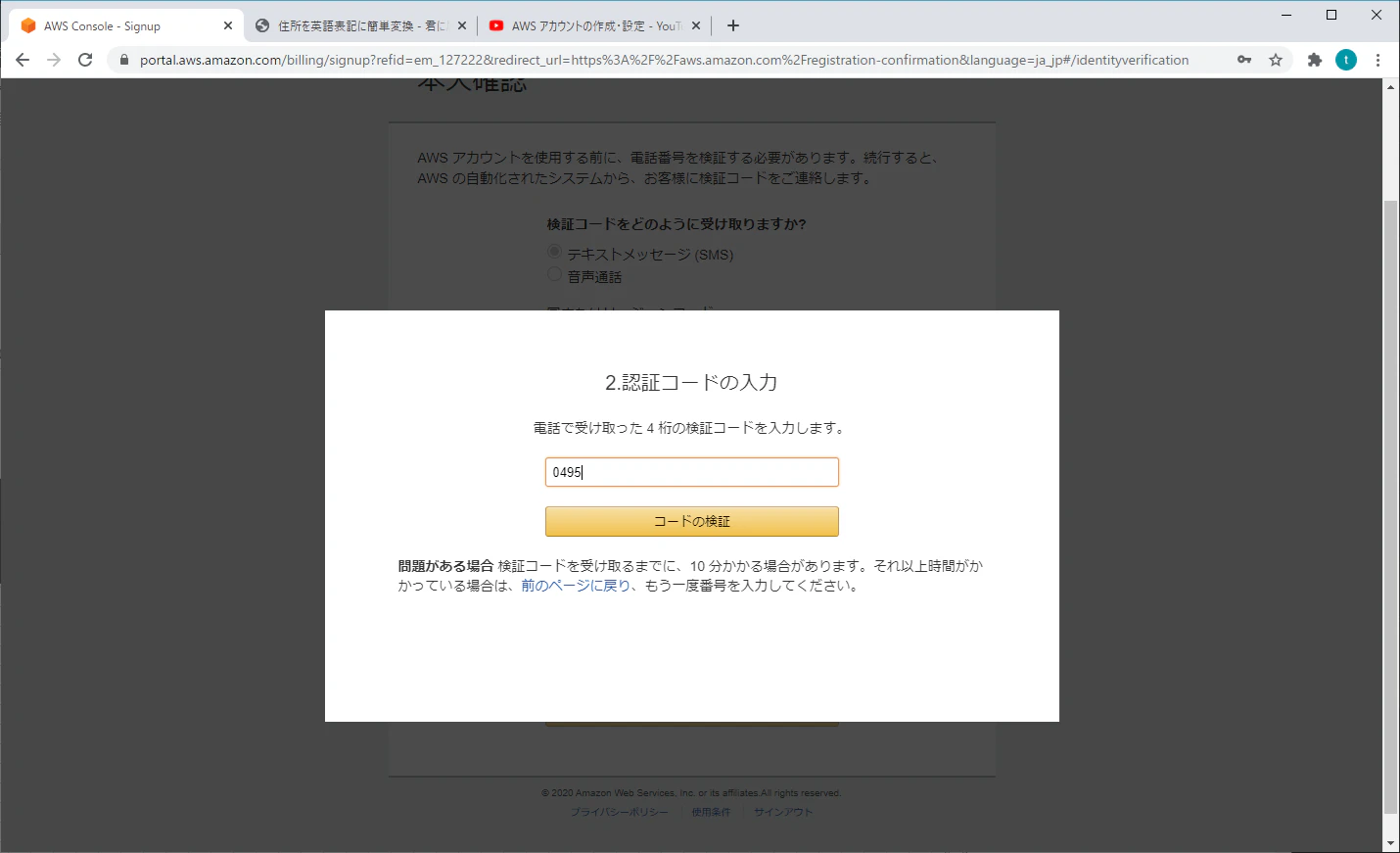1400x853 pixels.
Task: Close the AWS Console Signup tab
Action: point(228,26)
